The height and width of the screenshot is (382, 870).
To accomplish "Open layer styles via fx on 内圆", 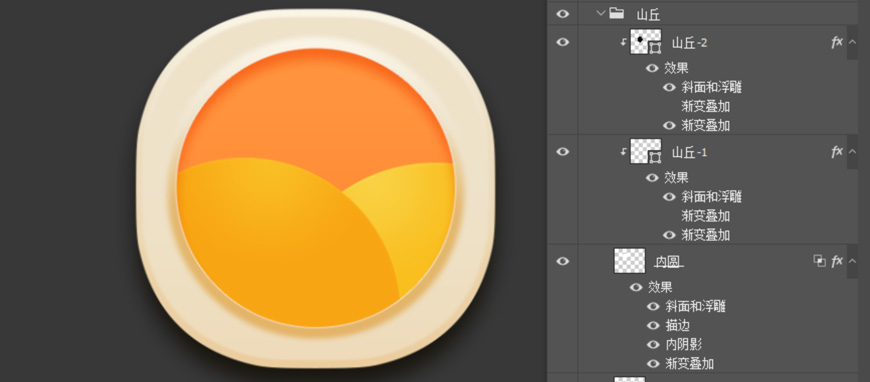I will pos(837,261).
